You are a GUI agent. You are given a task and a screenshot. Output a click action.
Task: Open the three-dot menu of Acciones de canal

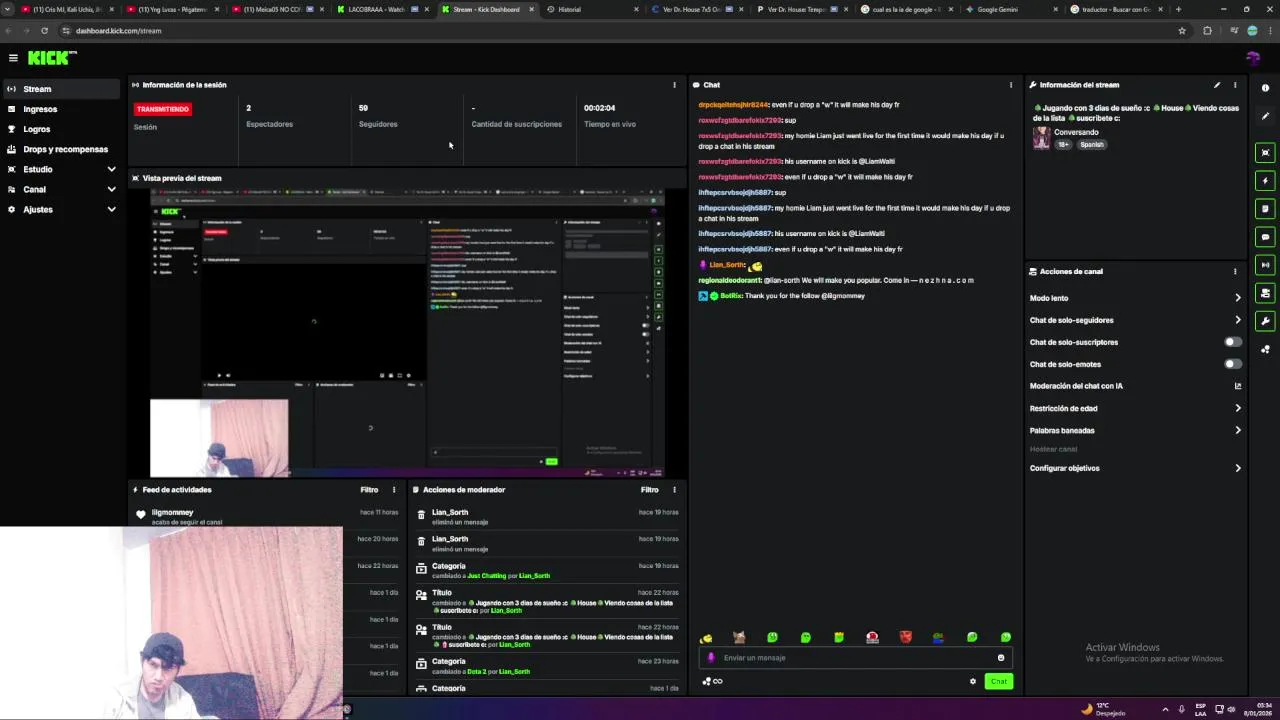click(1235, 271)
